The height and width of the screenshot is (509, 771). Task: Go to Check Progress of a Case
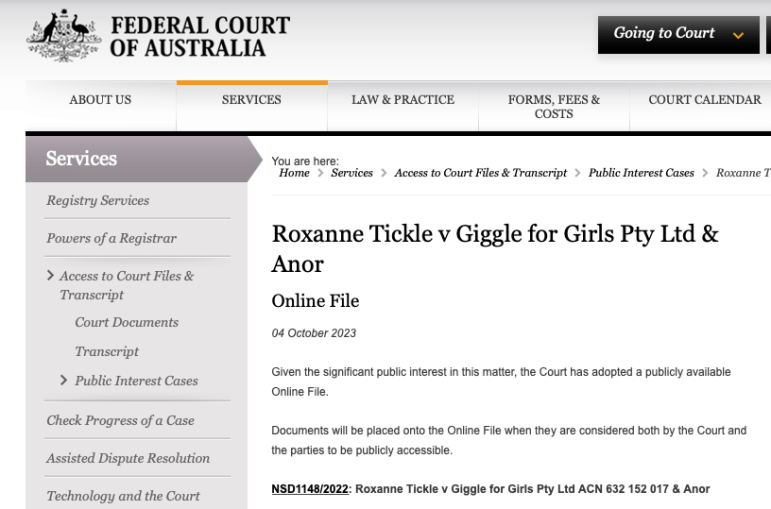120,420
